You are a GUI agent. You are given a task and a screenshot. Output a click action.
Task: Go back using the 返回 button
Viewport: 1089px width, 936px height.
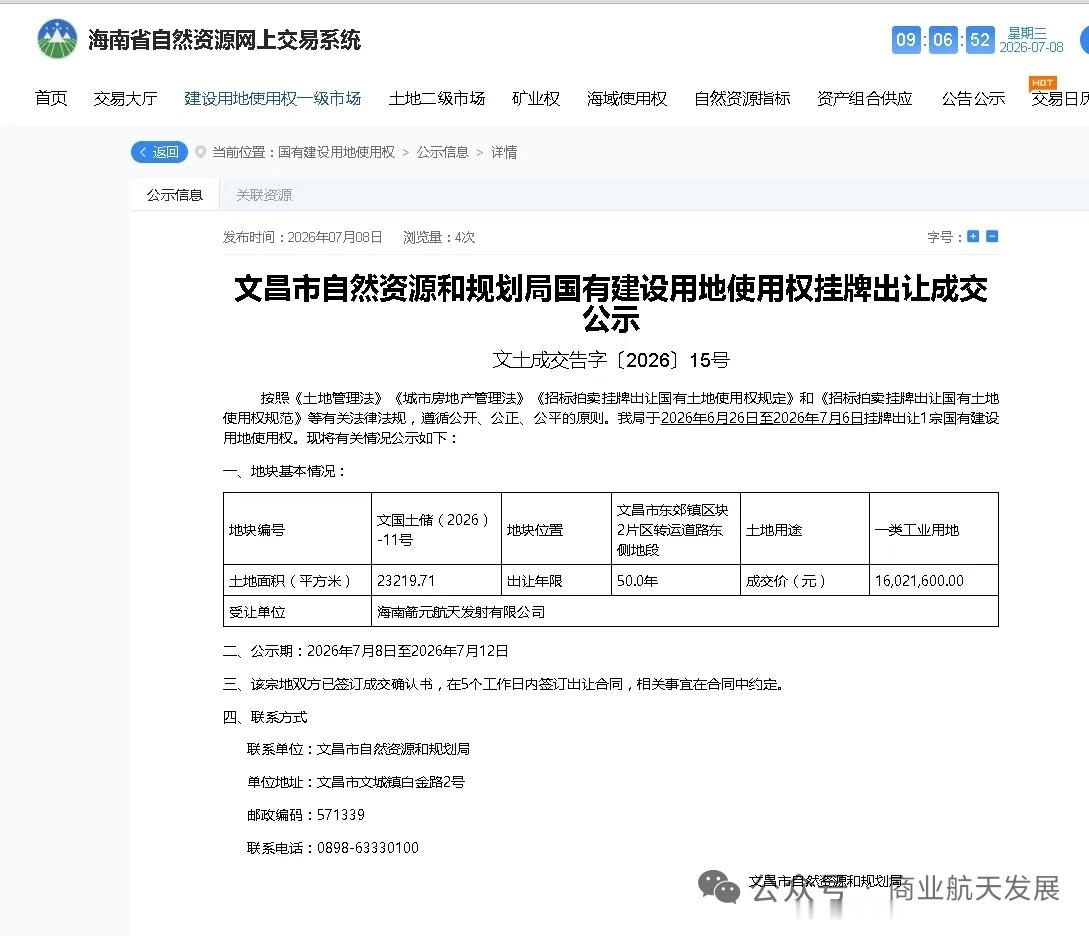(x=159, y=152)
